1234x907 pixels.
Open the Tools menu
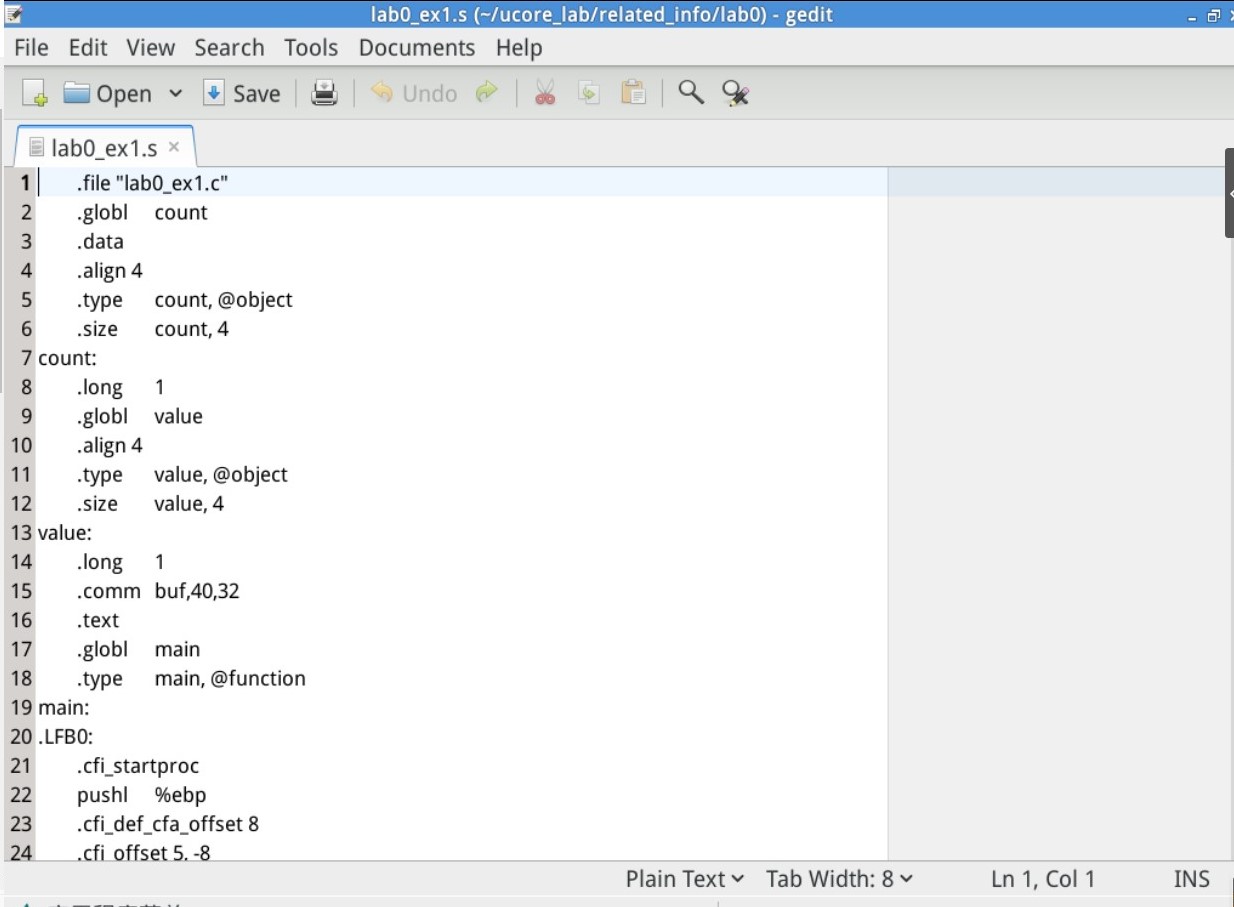point(311,48)
